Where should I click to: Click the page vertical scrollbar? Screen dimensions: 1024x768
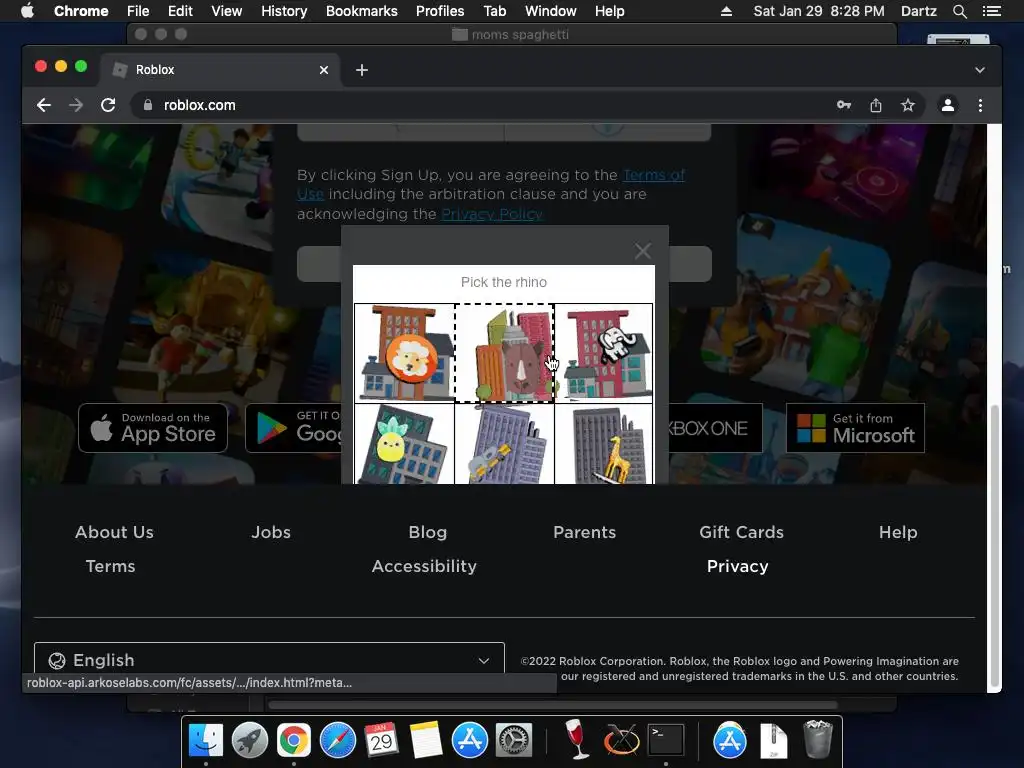995,546
